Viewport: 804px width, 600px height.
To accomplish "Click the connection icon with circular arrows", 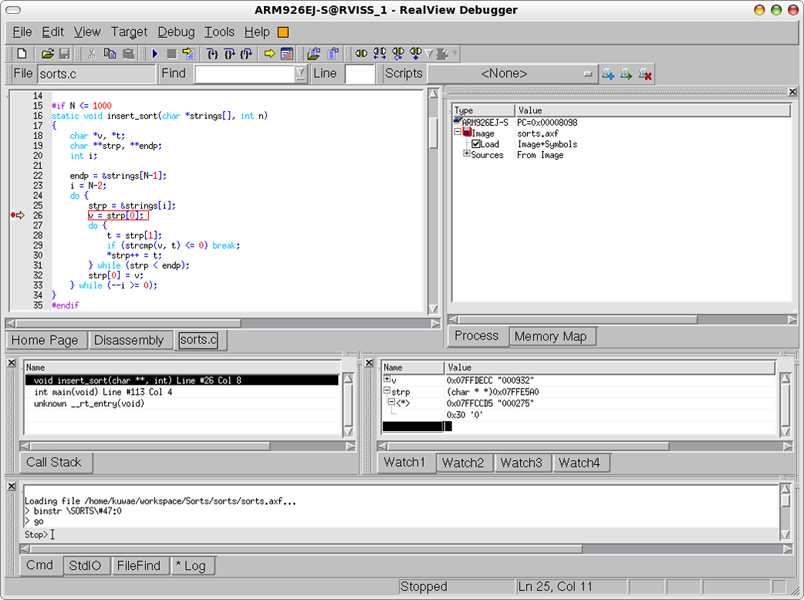I will point(398,53).
